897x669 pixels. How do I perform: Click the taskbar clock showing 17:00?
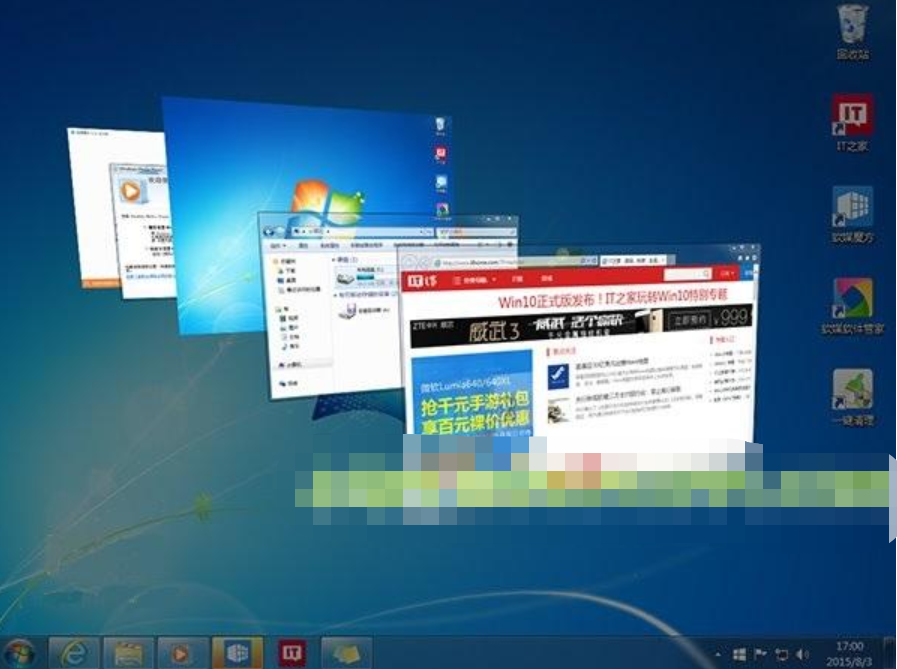pyautogui.click(x=849, y=654)
